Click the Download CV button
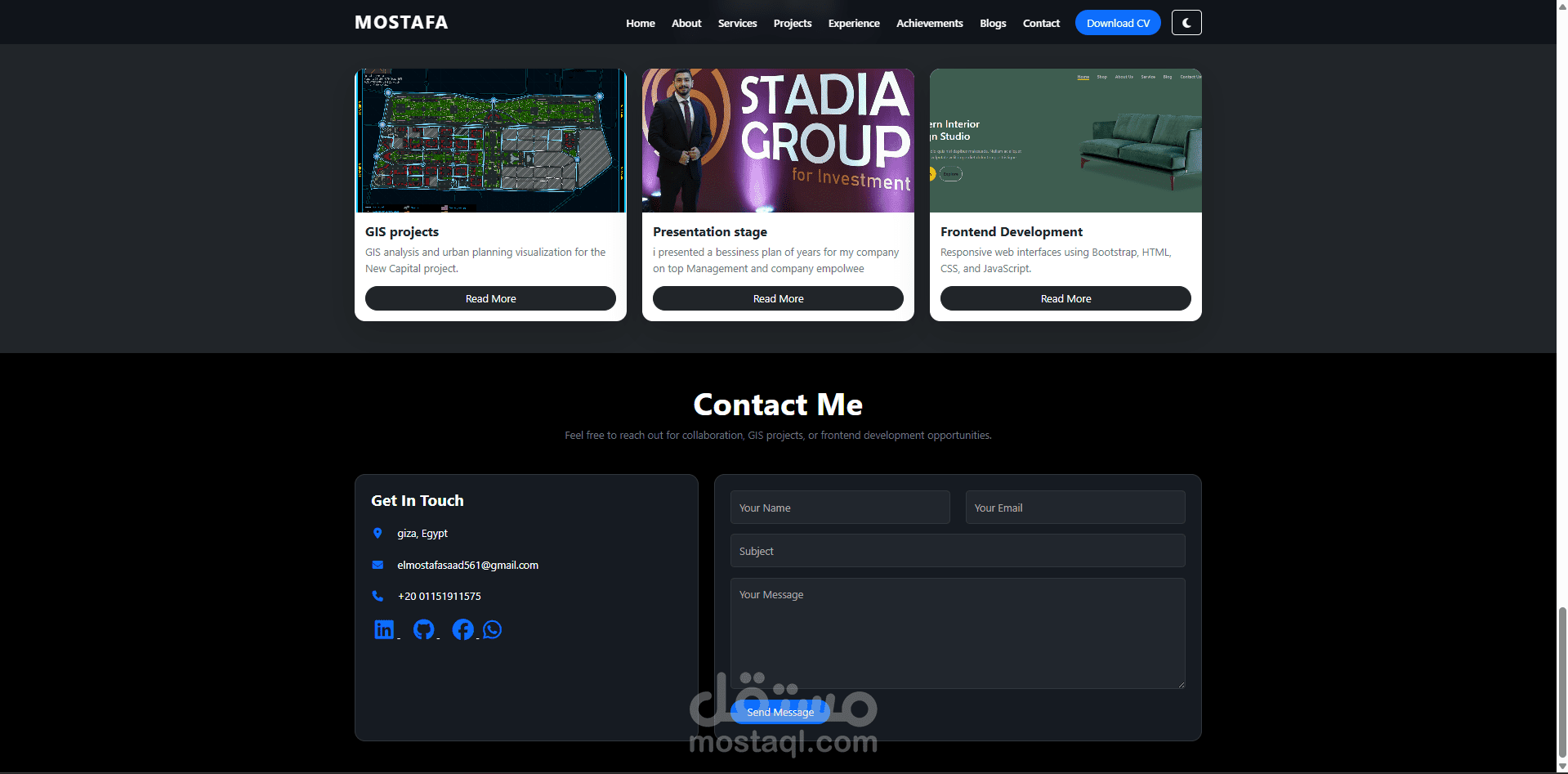 [x=1118, y=23]
